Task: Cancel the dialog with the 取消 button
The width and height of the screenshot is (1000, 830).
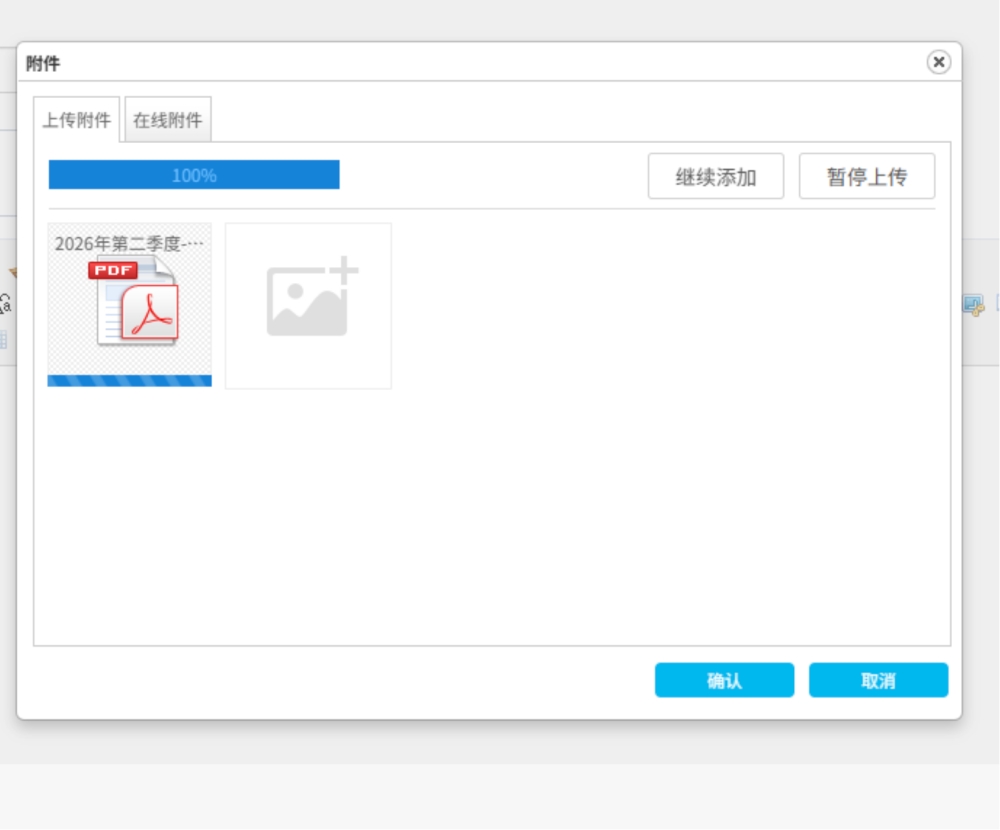Action: coord(878,680)
